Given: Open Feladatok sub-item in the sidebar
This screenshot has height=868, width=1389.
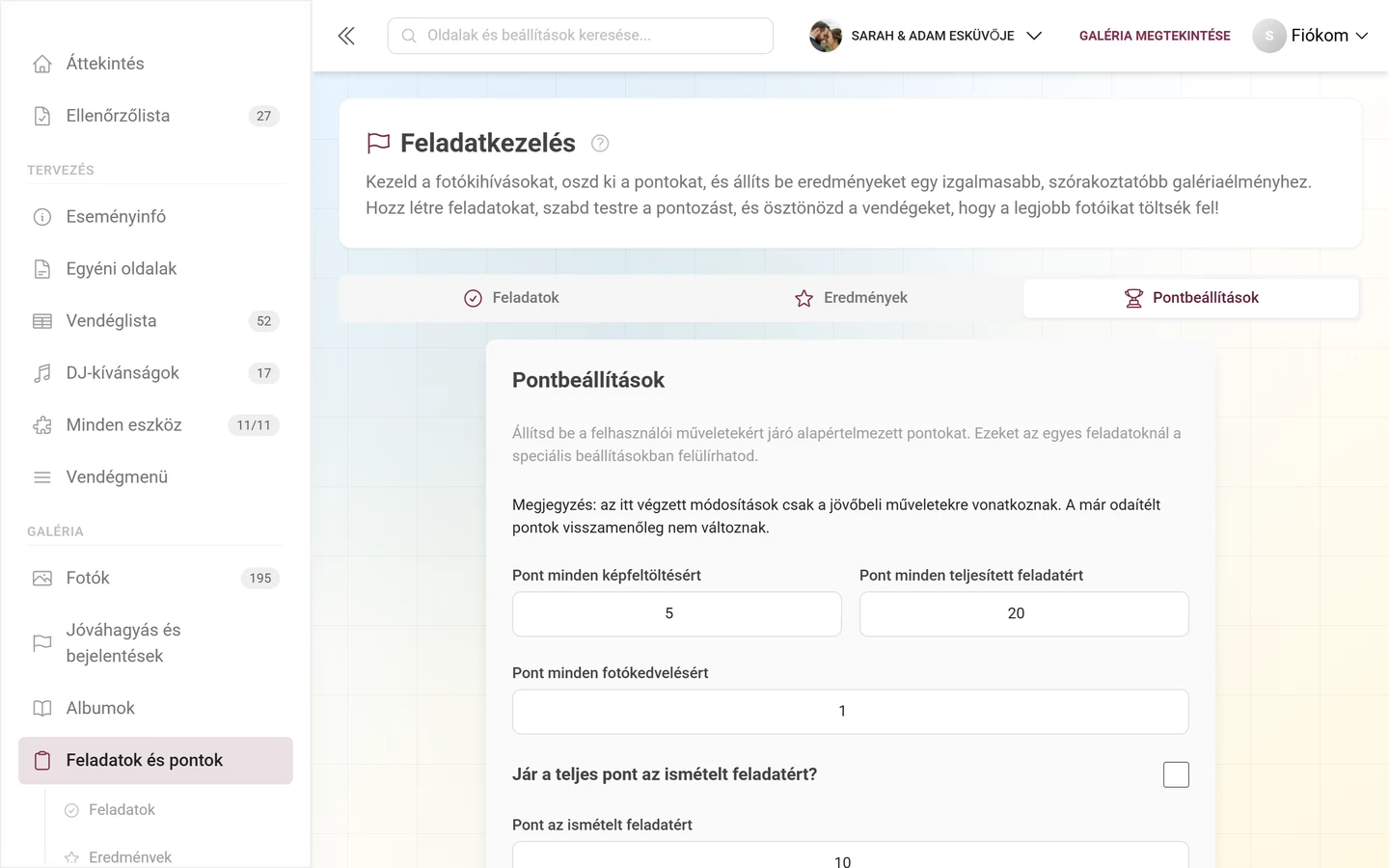Looking at the screenshot, I should point(122,810).
